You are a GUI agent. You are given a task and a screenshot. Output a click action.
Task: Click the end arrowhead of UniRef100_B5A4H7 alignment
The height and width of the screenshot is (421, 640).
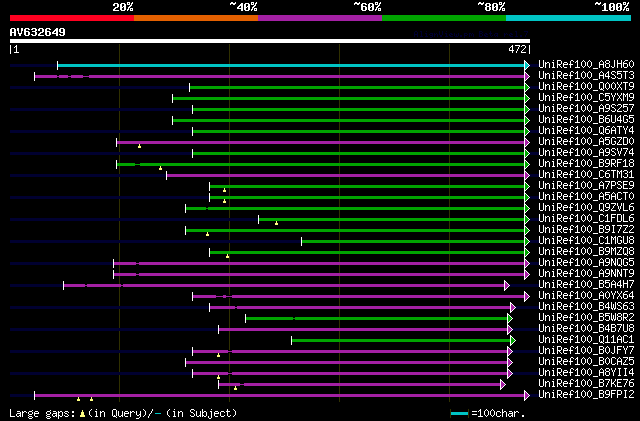point(507,285)
